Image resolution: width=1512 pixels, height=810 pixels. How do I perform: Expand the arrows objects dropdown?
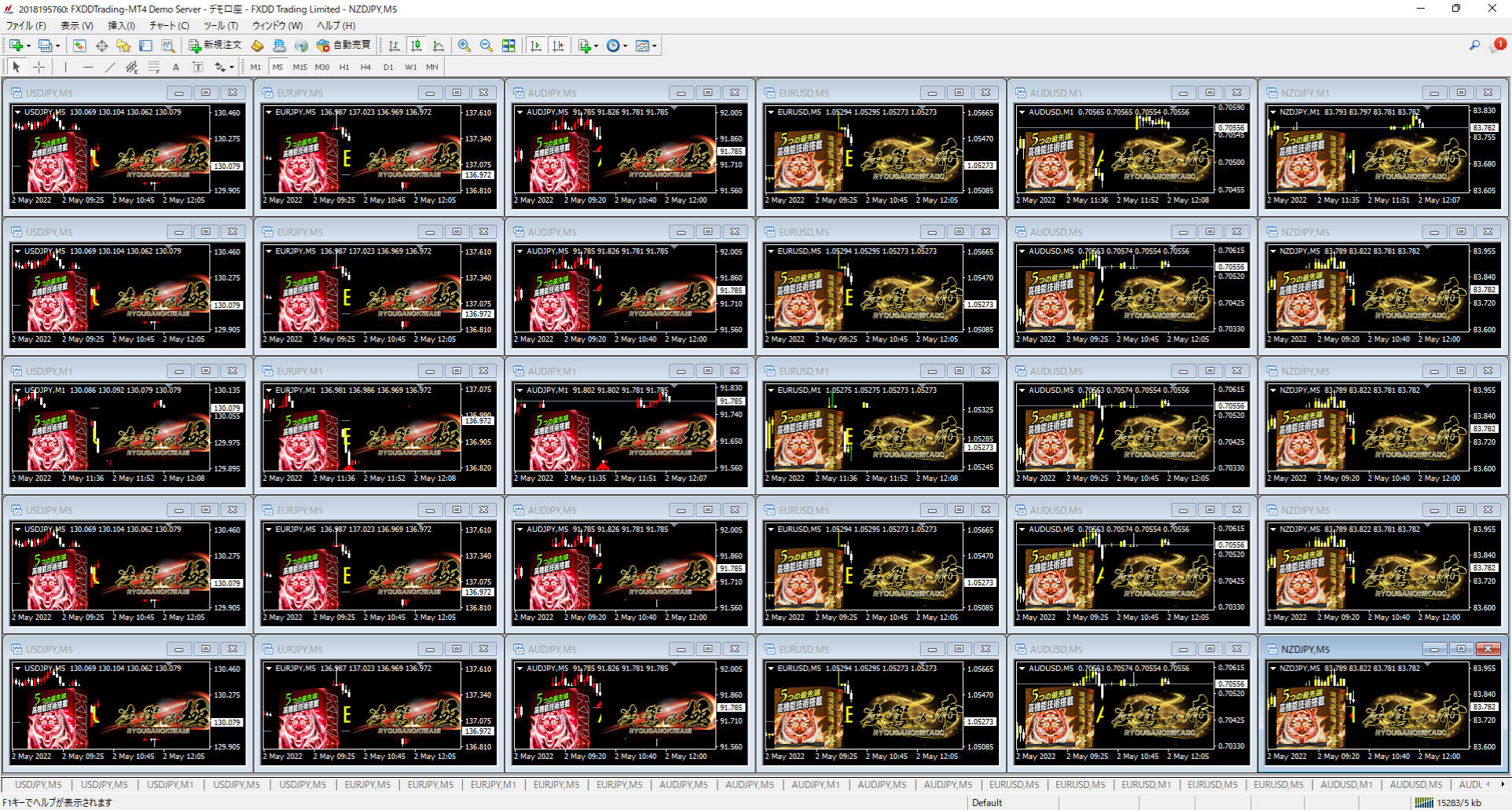click(232, 67)
